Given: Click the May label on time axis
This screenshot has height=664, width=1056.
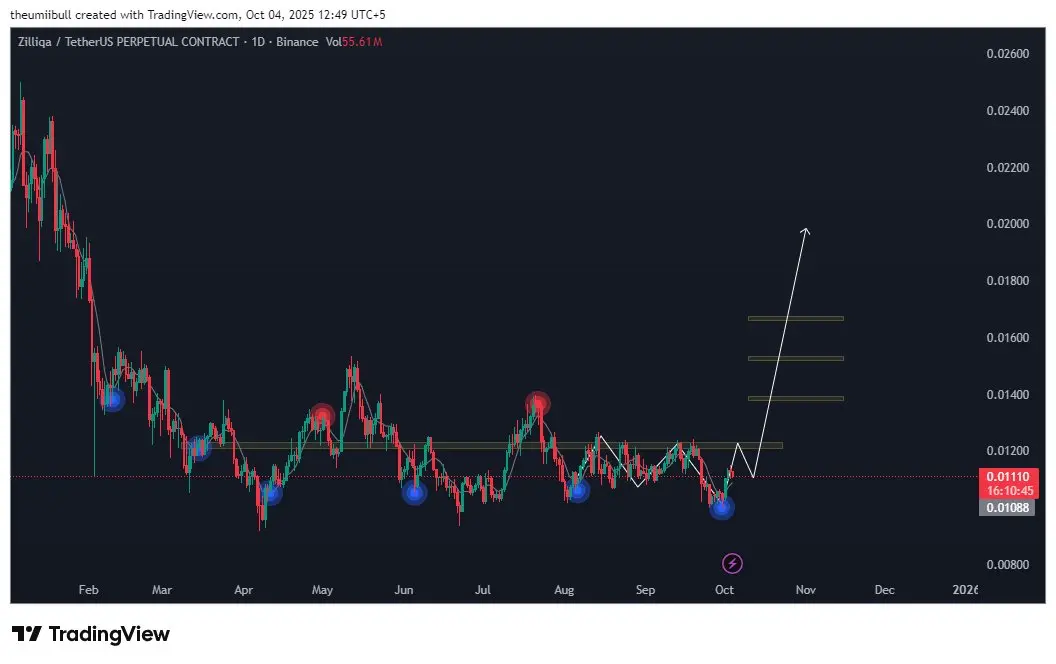Looking at the screenshot, I should 322,590.
